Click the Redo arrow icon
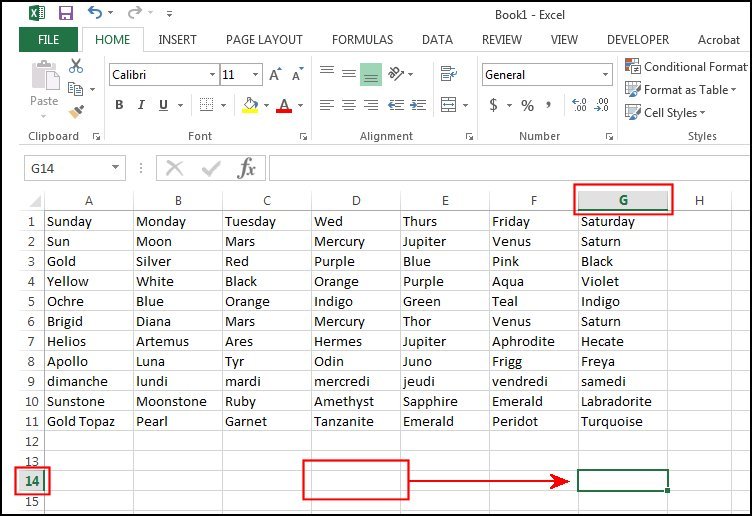 (135, 12)
